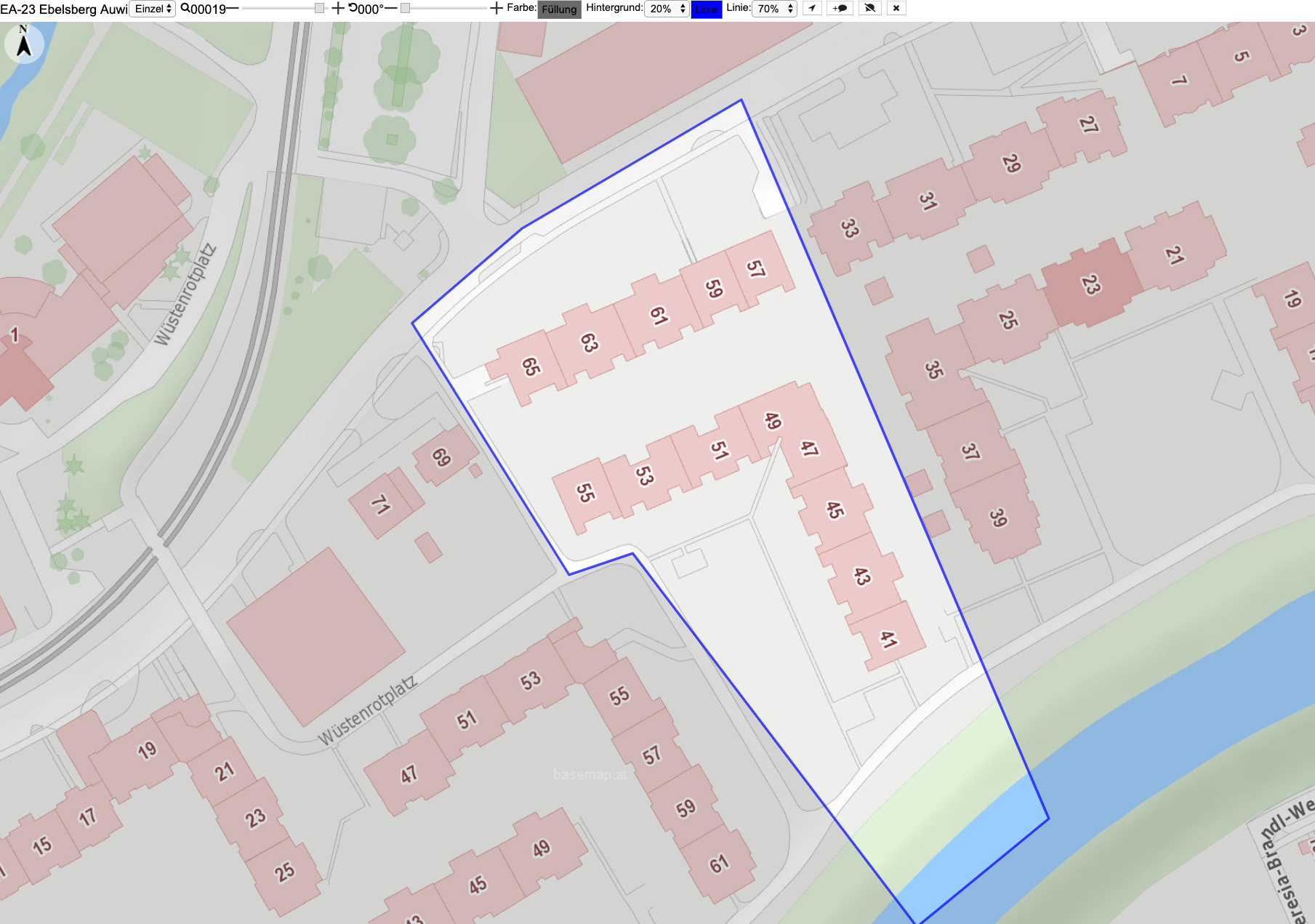The width and height of the screenshot is (1315, 924).
Task: Increase rotation with the plus button
Action: coord(496,9)
